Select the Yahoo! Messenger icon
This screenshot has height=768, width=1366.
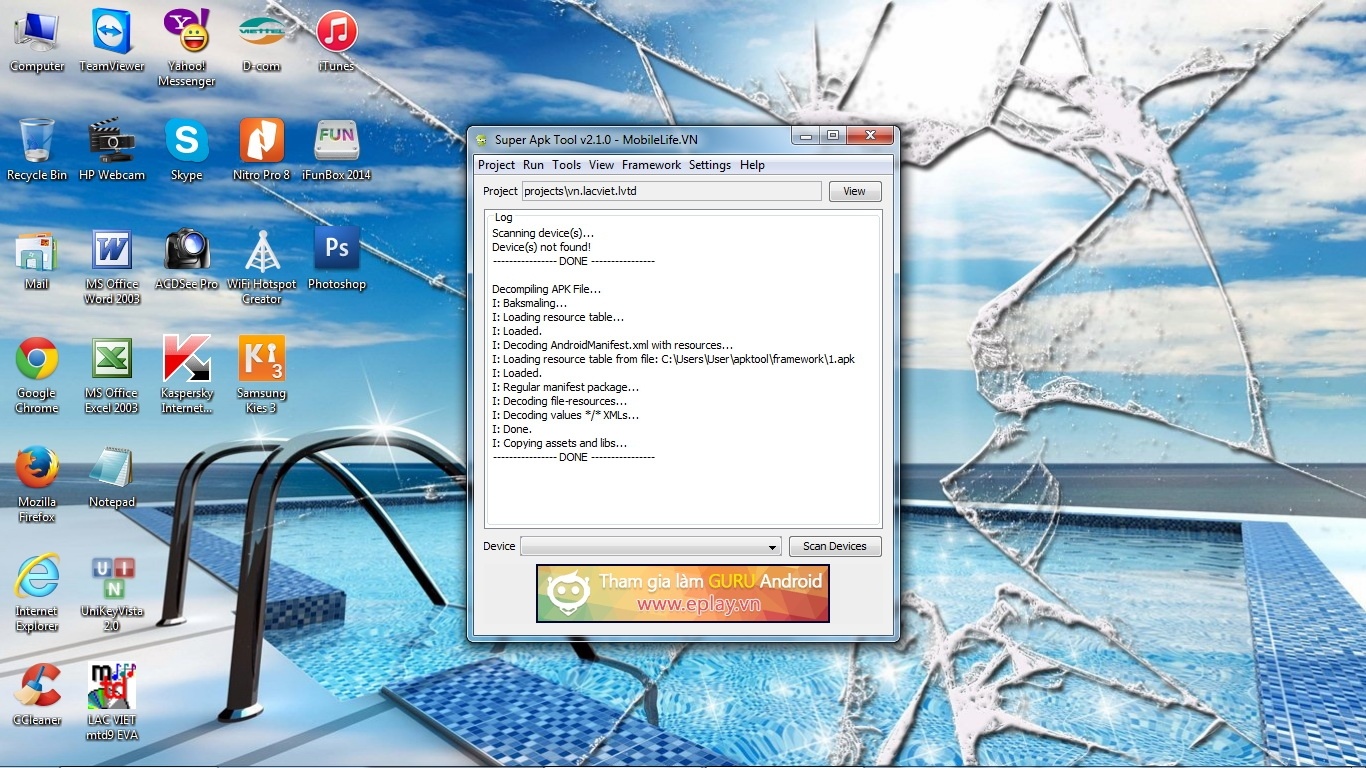187,47
